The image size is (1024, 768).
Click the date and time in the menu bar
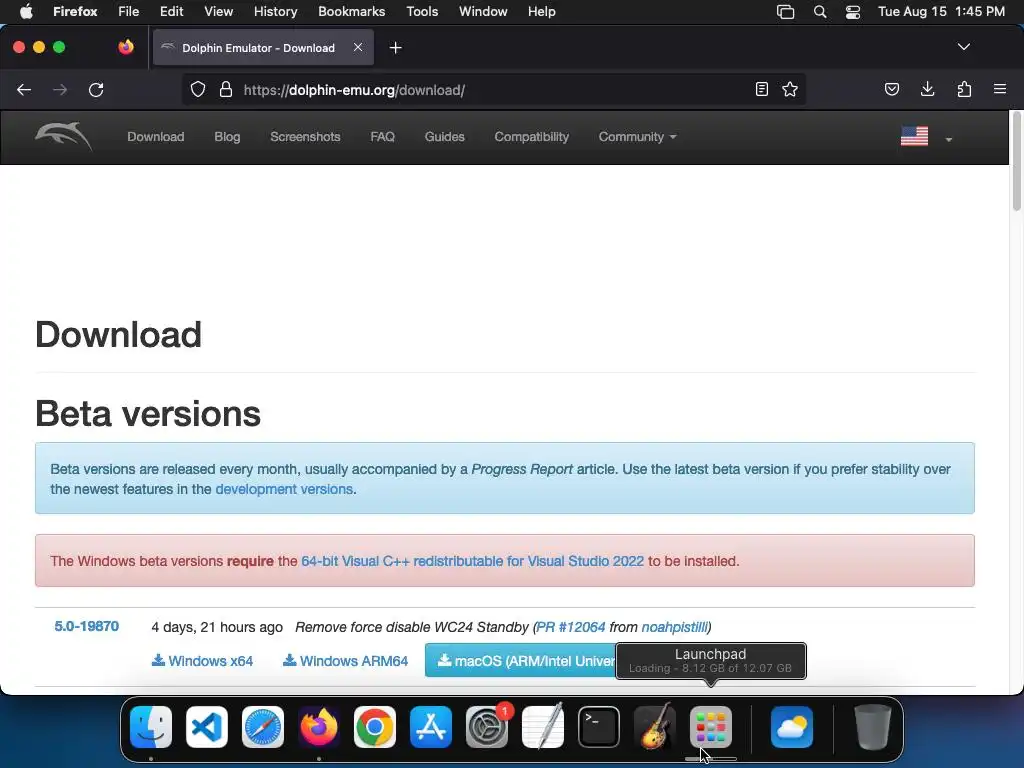pyautogui.click(x=941, y=12)
